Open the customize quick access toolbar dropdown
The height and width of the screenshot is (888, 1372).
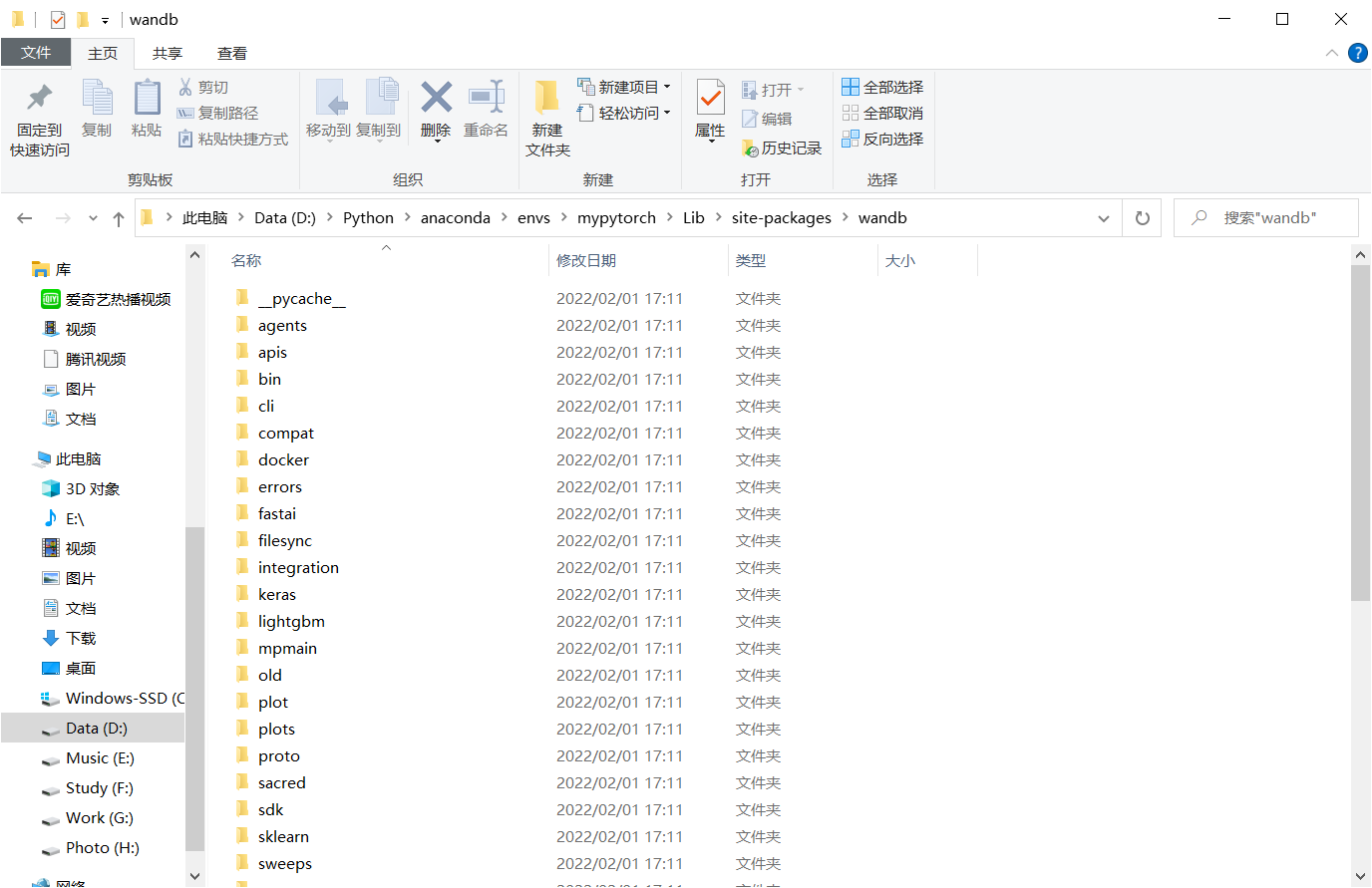105,20
